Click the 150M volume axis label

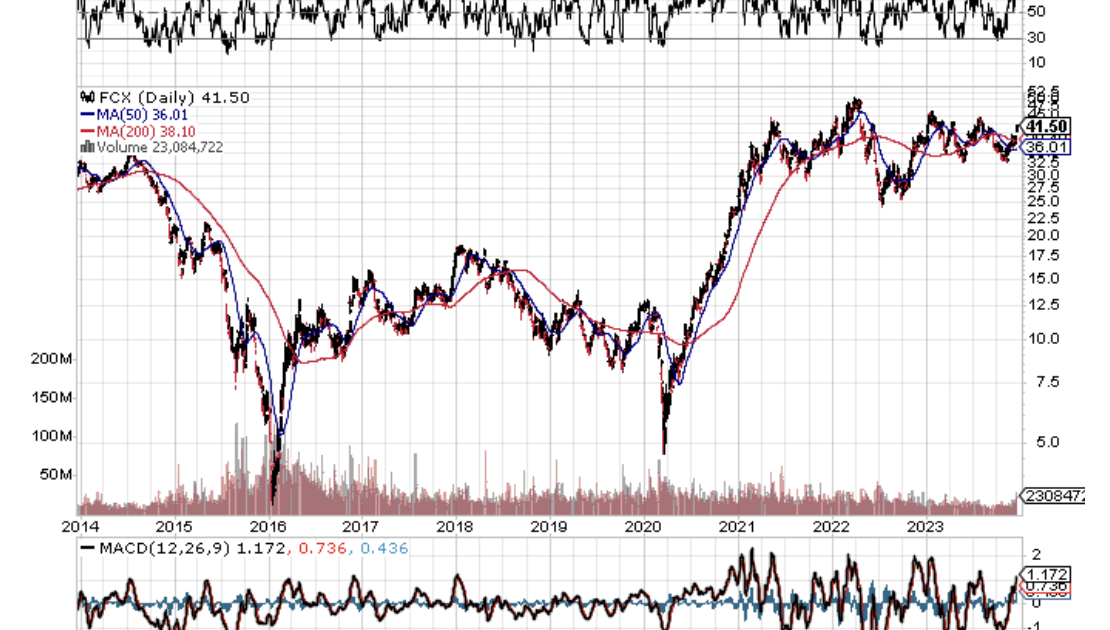point(51,398)
